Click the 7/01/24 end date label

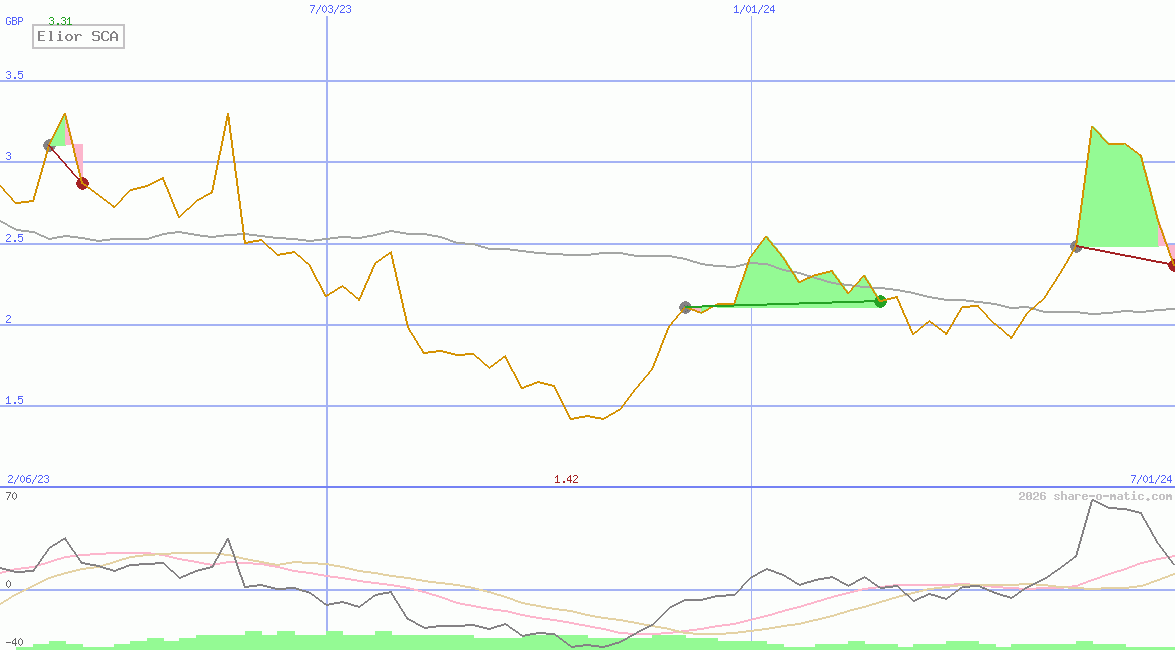coord(1151,479)
